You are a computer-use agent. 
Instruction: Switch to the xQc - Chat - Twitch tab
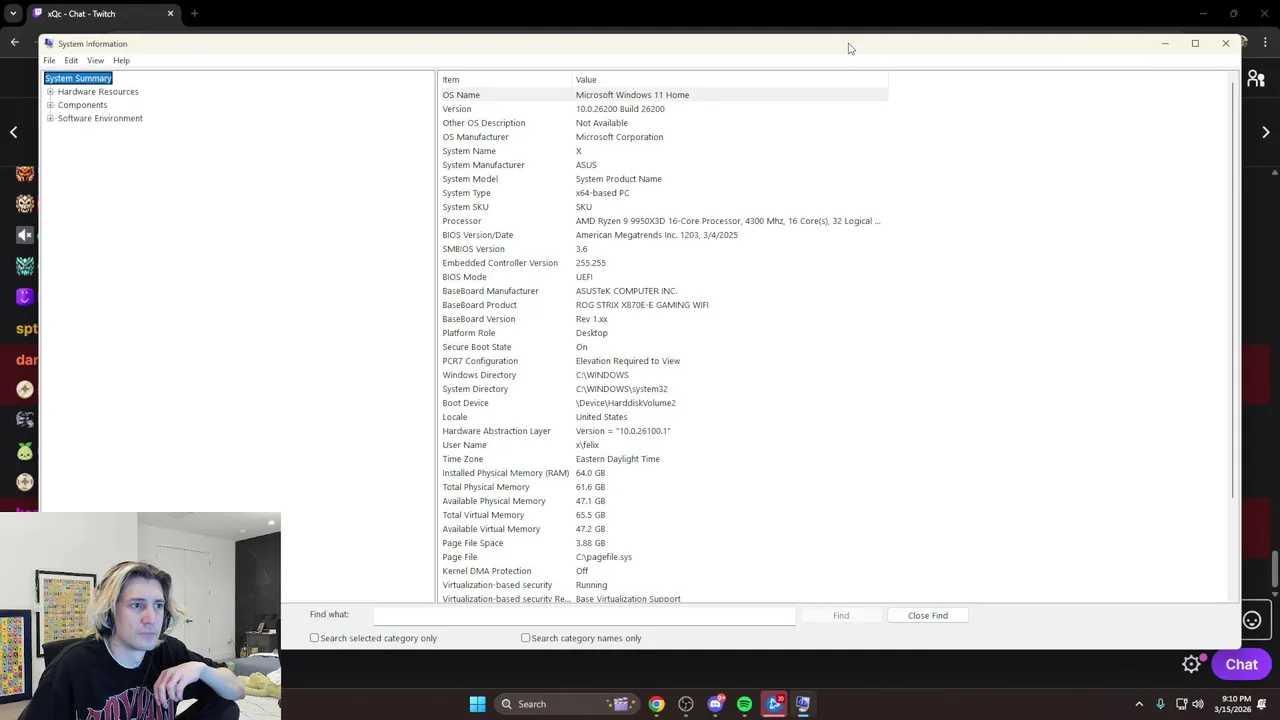click(102, 13)
